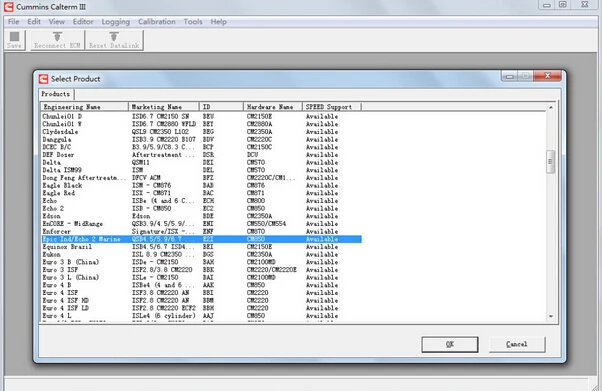Select the Edson product row
602x391 pixels.
[x=202, y=216]
